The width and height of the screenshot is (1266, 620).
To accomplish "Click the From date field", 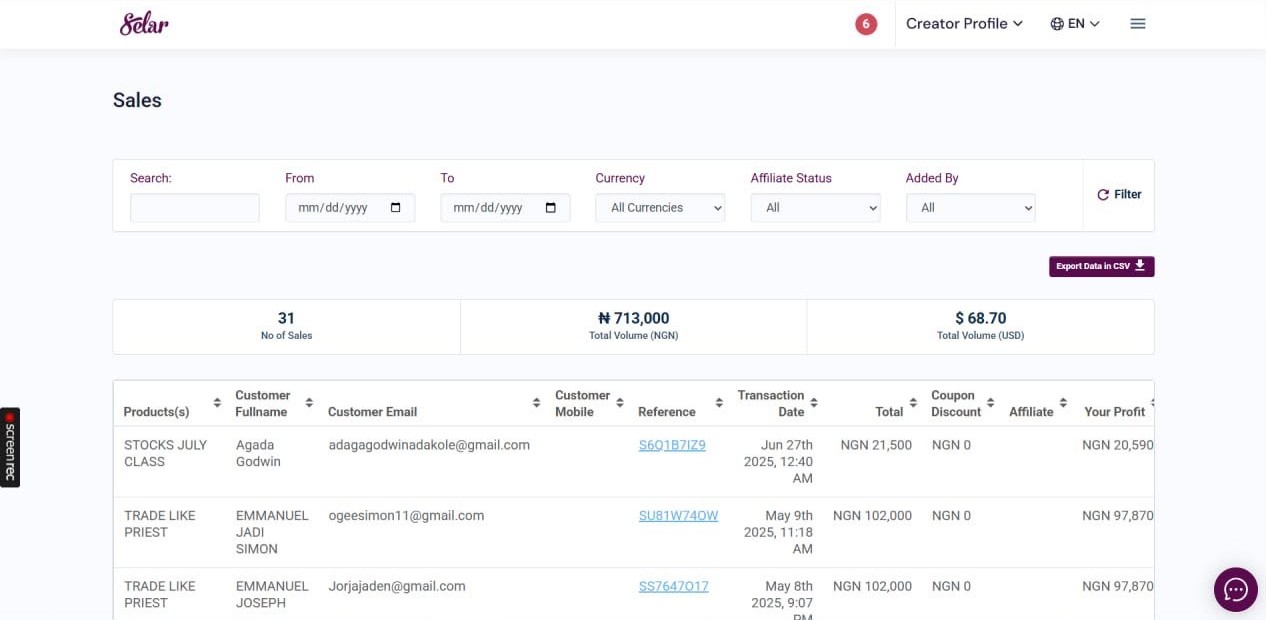I will coord(350,208).
